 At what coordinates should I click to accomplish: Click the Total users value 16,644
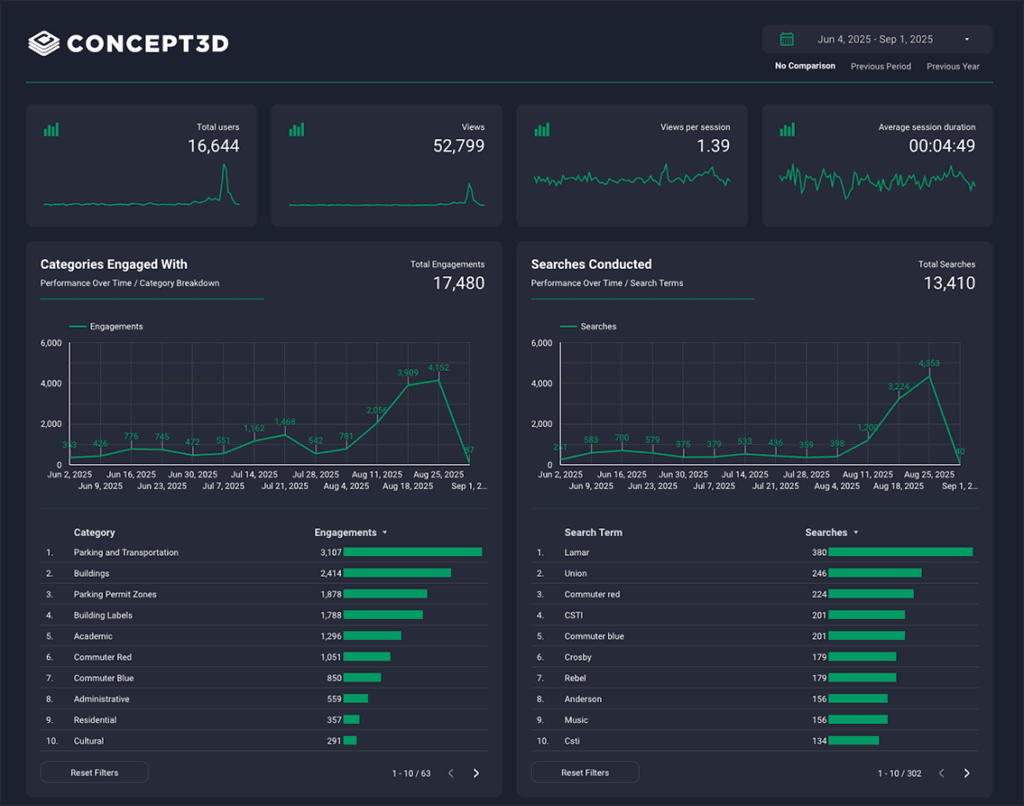214,146
